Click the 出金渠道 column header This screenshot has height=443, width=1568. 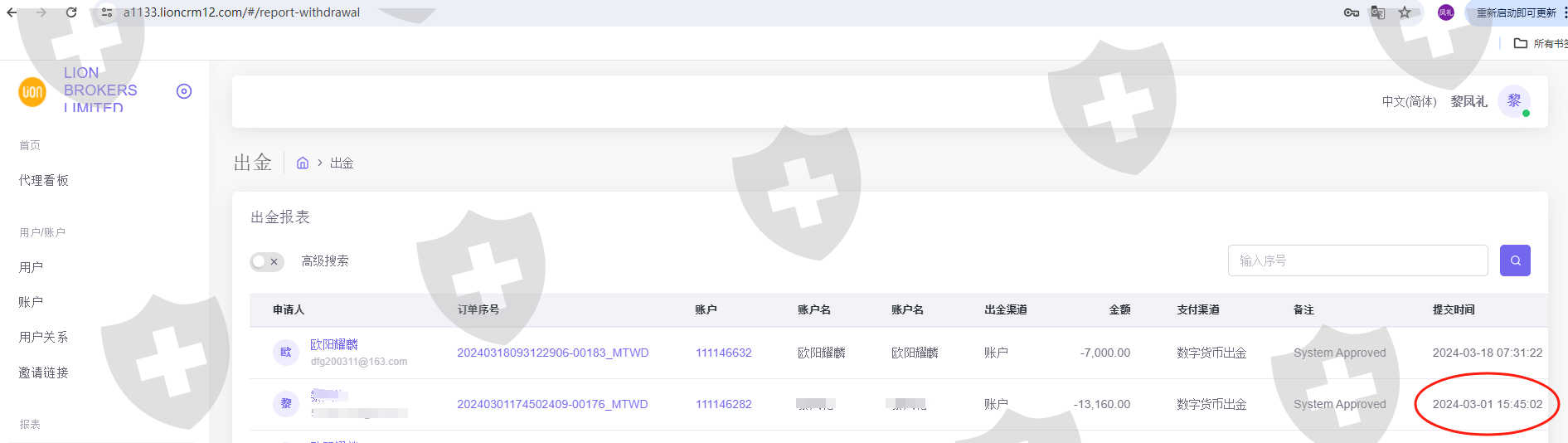pyautogui.click(x=1006, y=309)
